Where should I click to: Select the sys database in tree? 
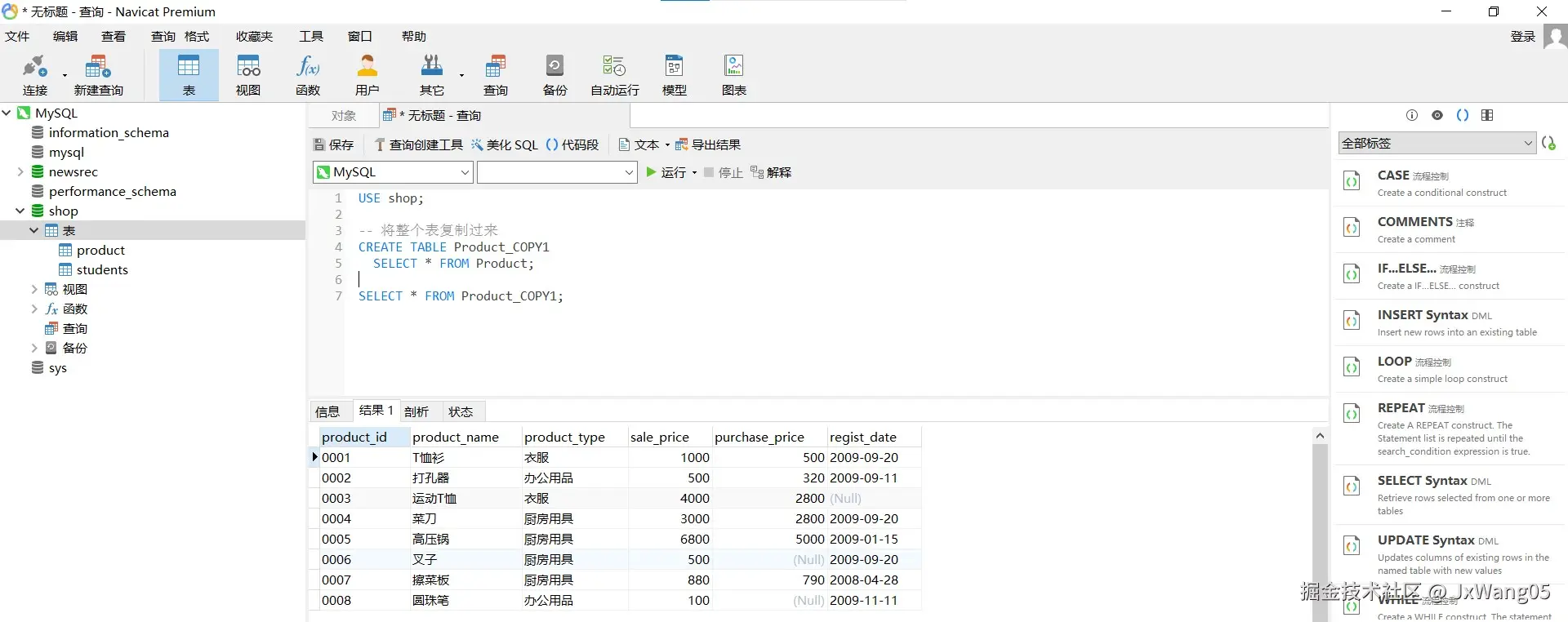click(x=57, y=367)
